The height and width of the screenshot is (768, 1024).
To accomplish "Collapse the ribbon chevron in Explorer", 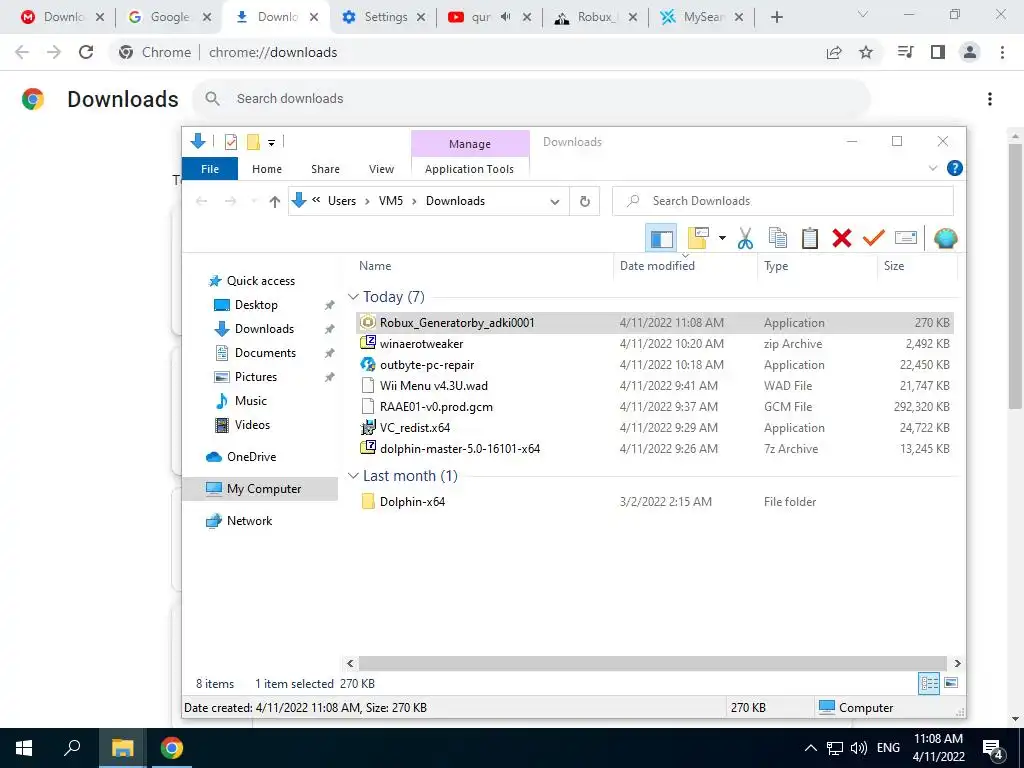I will pos(933,168).
